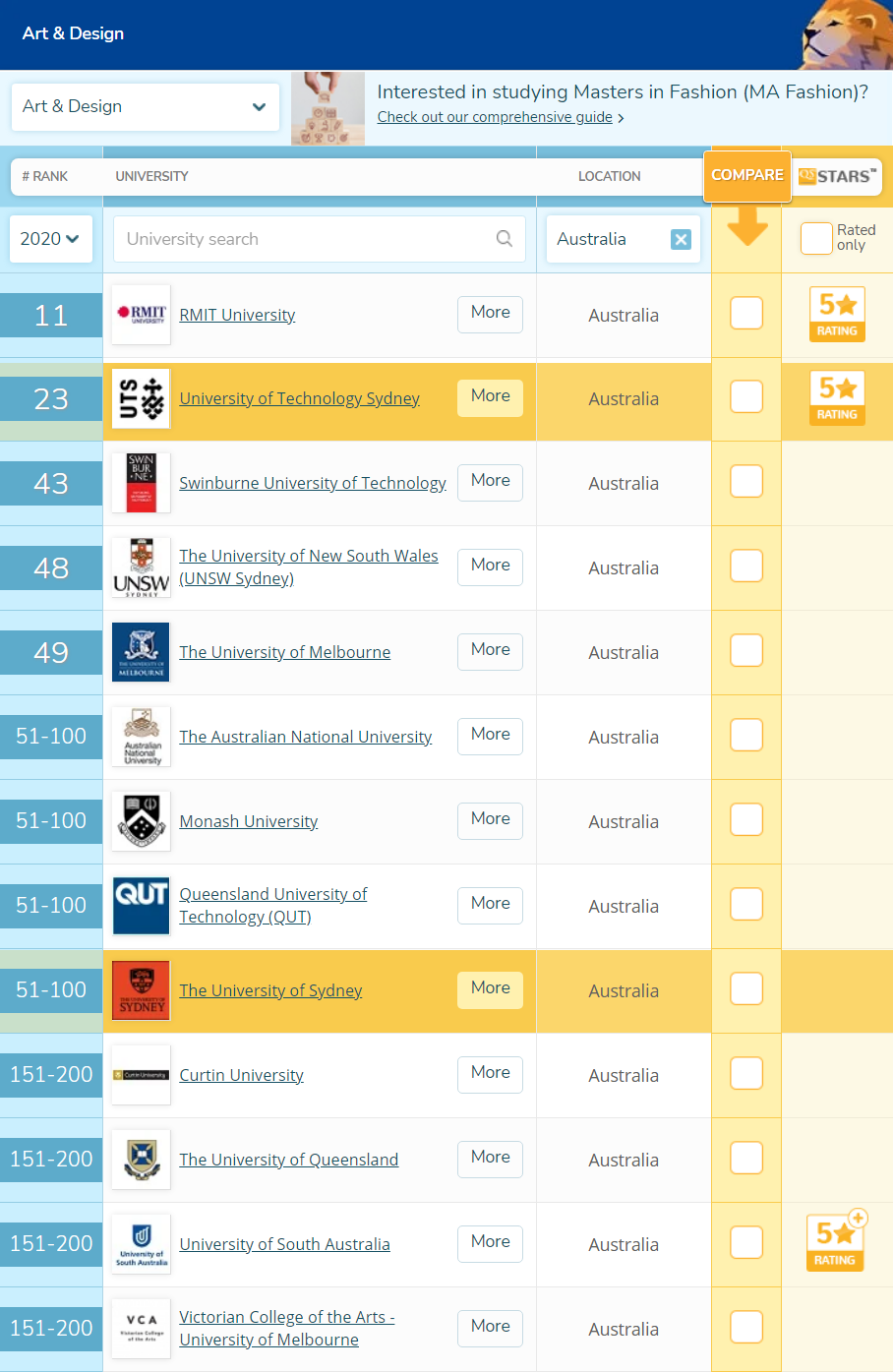The width and height of the screenshot is (893, 1372).
Task: Click the QUT logo icon
Action: click(x=142, y=905)
